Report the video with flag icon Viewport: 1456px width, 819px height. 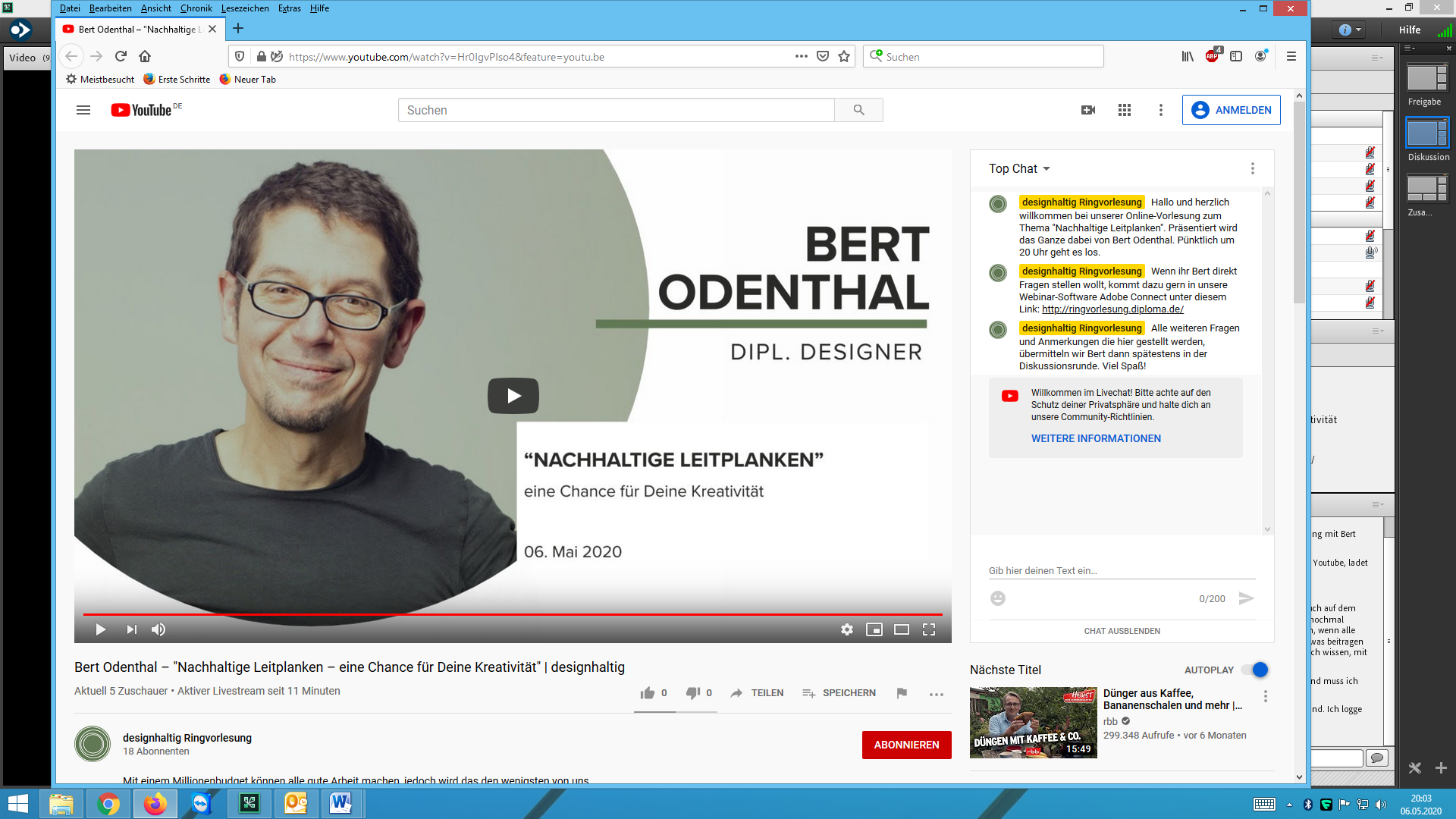pos(902,693)
